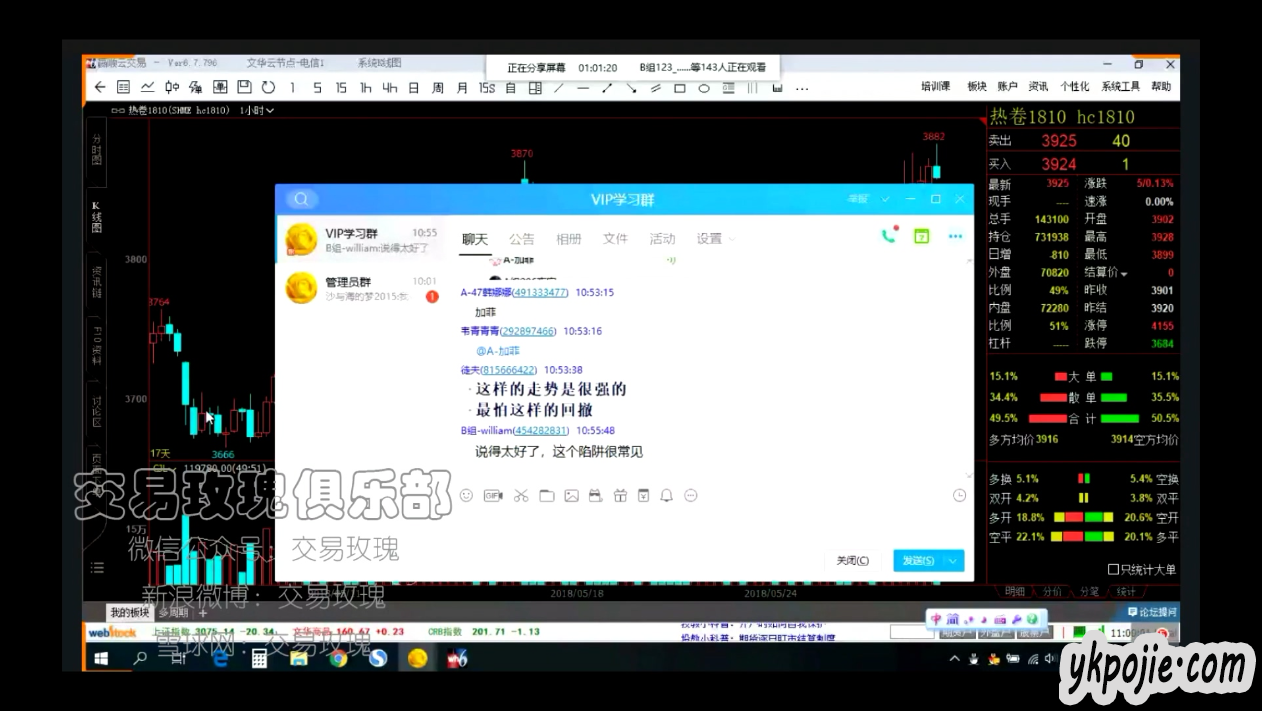Click the search icon in QQ window
Image resolution: width=1262 pixels, height=711 pixels.
(302, 199)
